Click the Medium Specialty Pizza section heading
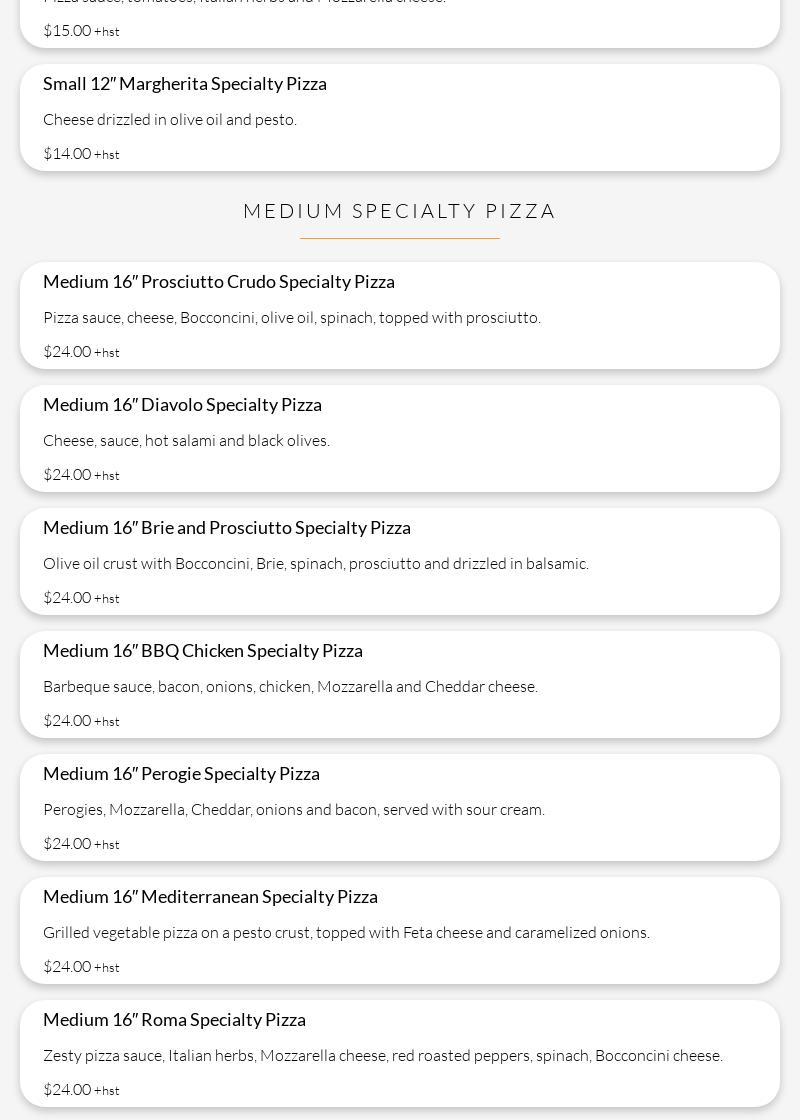Viewport: 800px width, 1120px height. point(399,211)
